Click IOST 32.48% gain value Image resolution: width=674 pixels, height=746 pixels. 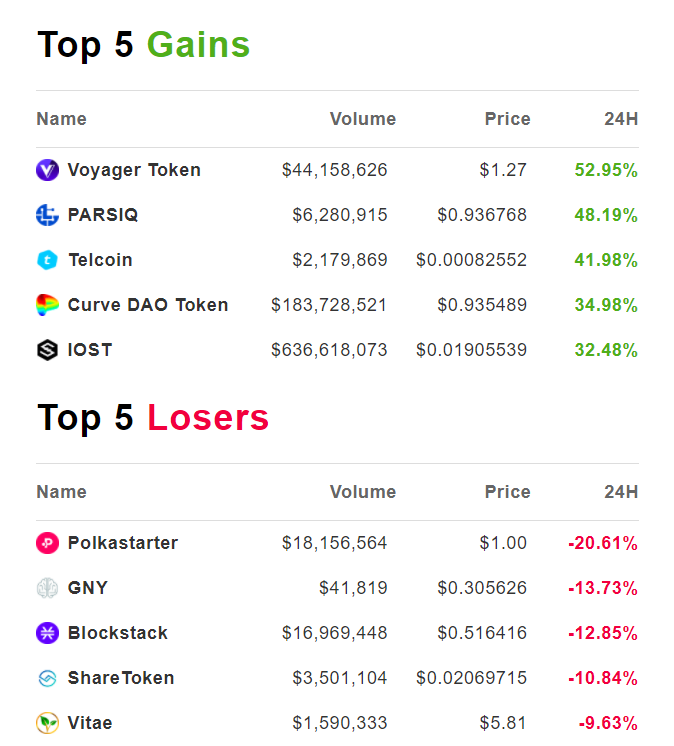[606, 350]
